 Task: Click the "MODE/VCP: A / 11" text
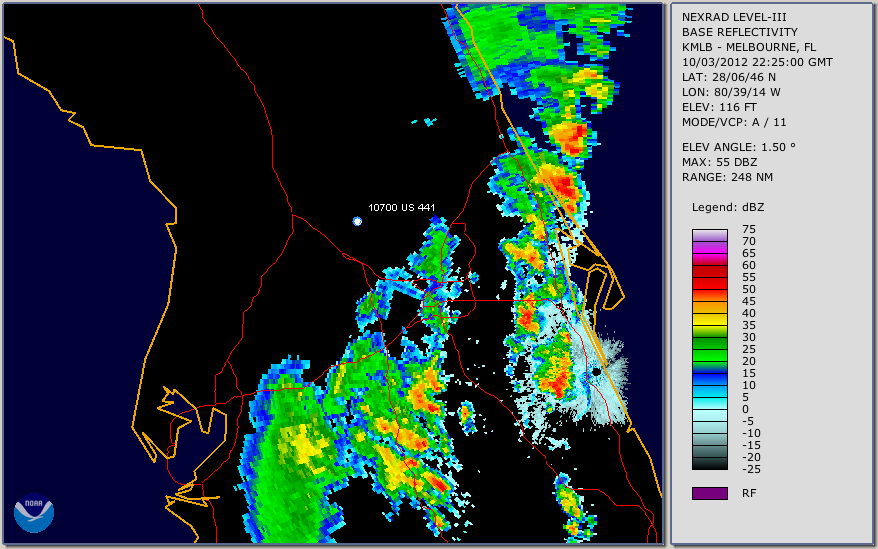[x=734, y=122]
